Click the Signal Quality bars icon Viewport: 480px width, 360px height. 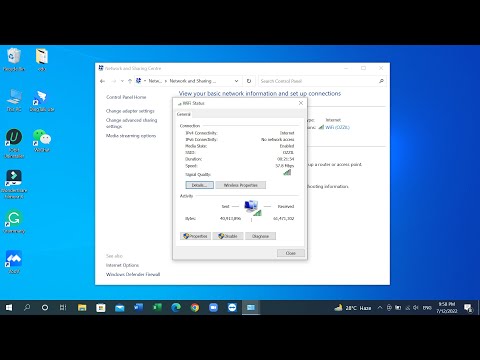coord(287,172)
